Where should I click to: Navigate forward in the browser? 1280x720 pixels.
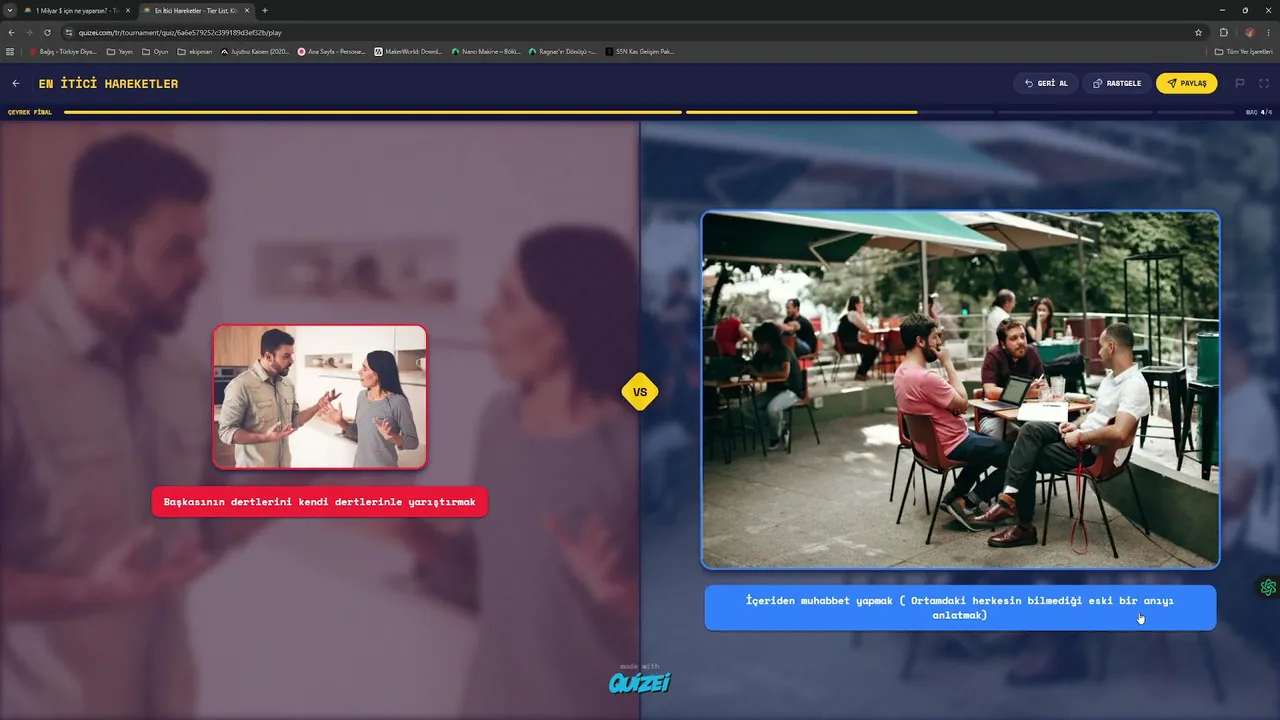point(29,32)
